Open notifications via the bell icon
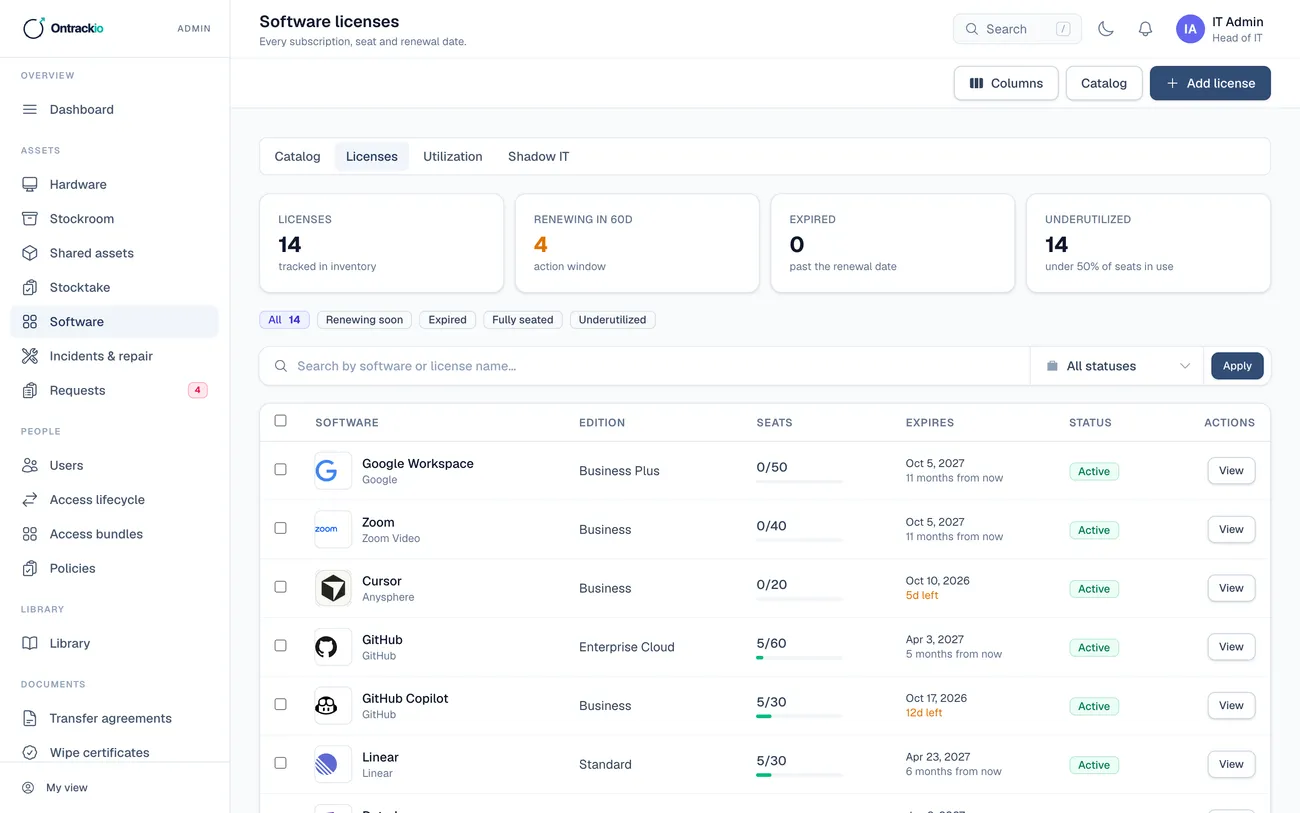This screenshot has height=813, width=1300. coord(1146,29)
